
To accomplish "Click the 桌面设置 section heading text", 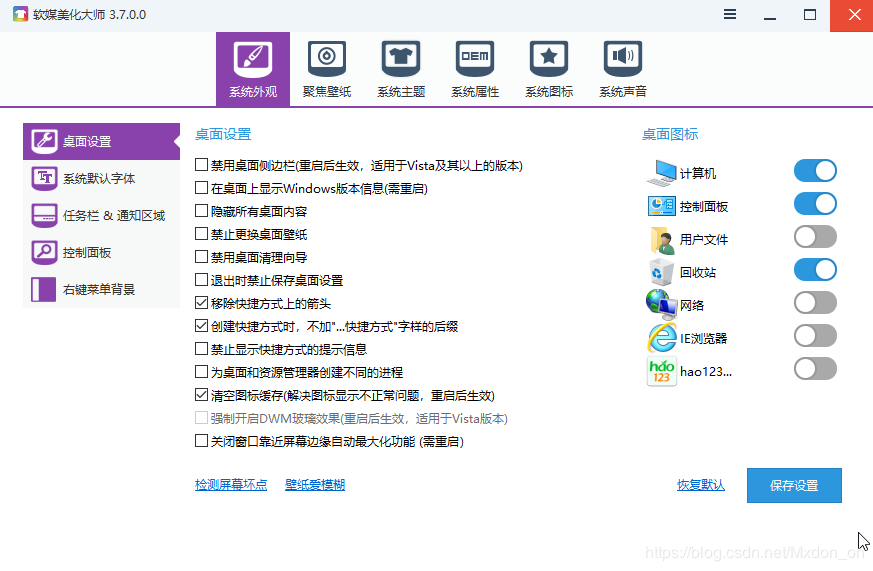I will coord(223,134).
